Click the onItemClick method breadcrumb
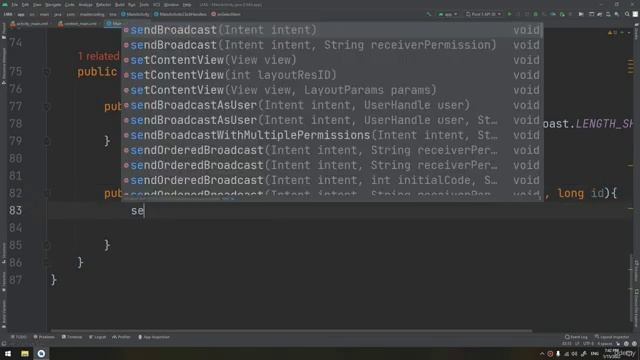The image size is (640, 360). 226,14
